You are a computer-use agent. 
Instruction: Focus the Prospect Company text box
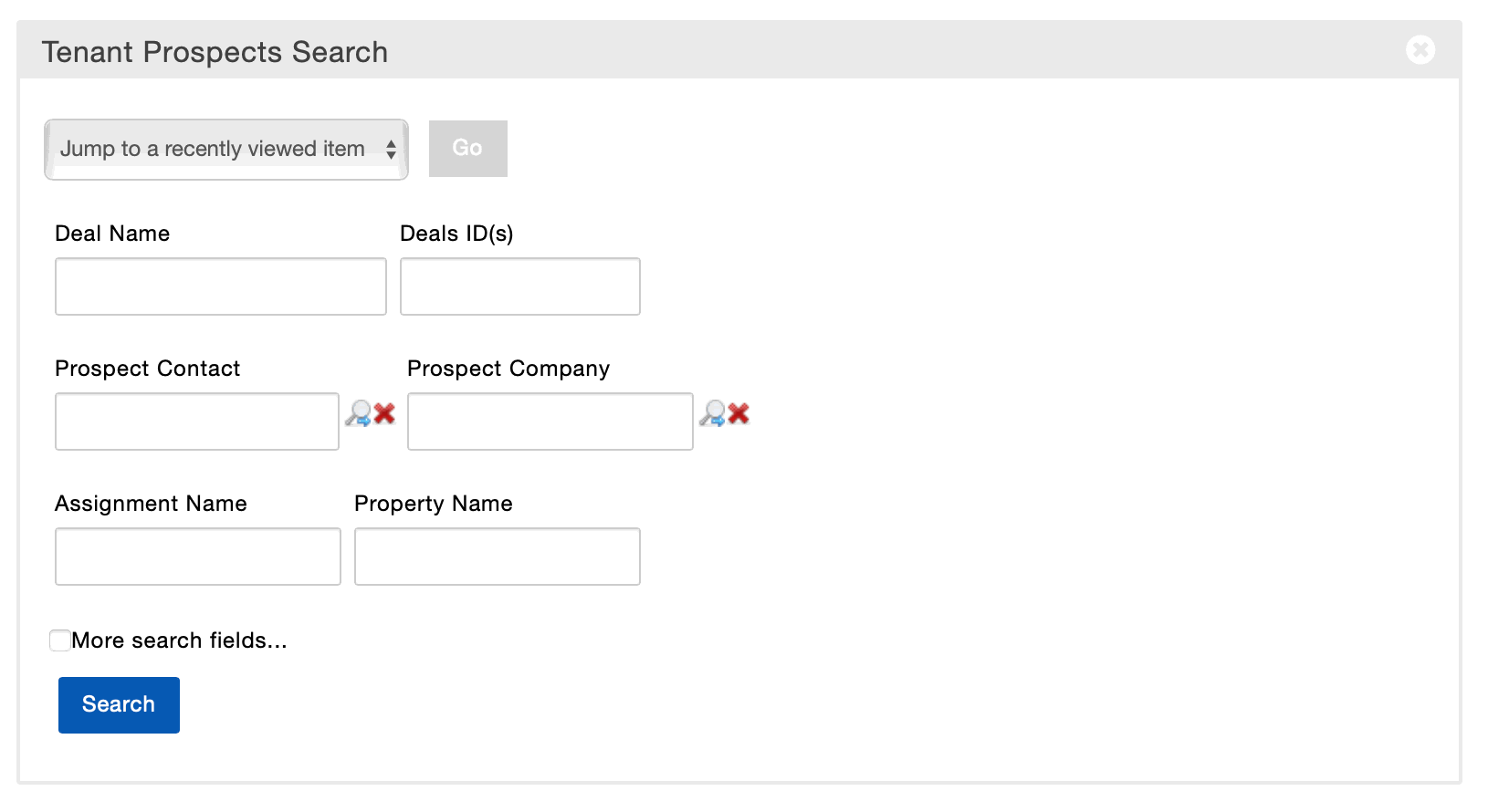click(550, 422)
